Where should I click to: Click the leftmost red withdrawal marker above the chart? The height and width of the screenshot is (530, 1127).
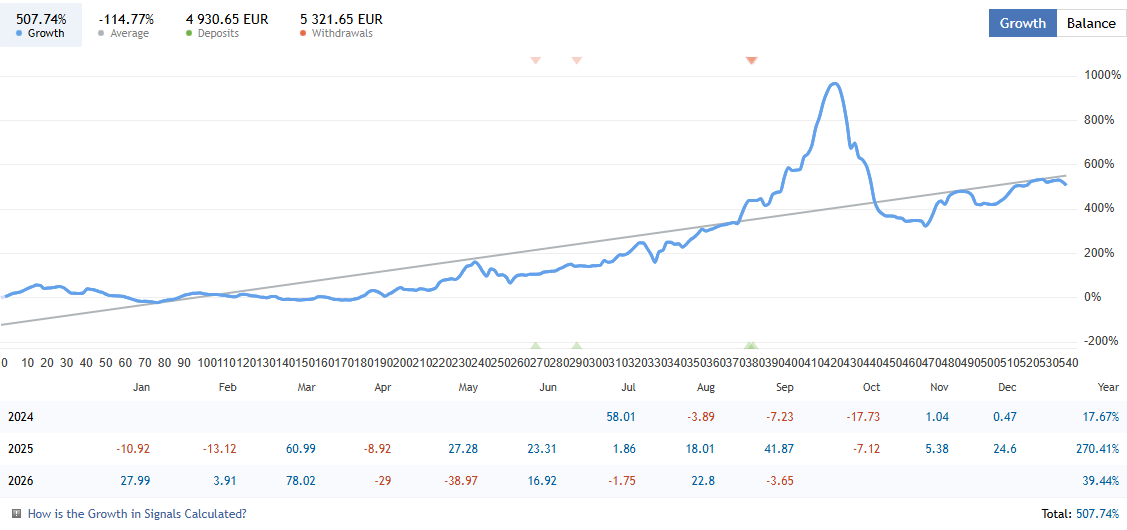tap(535, 60)
